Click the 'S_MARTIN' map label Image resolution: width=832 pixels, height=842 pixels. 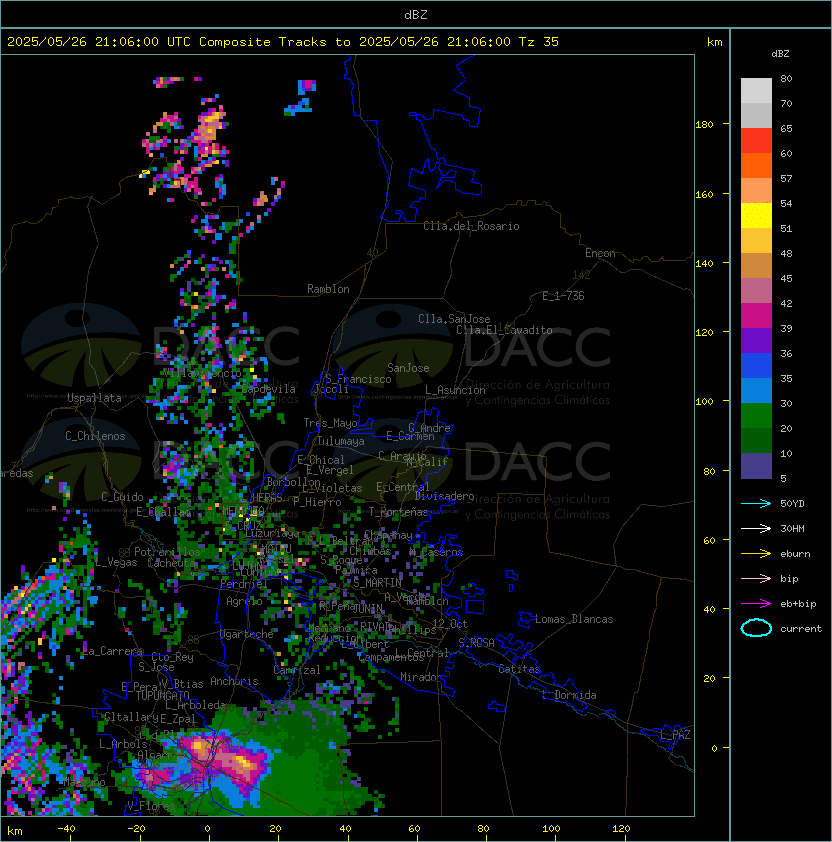[x=378, y=583]
